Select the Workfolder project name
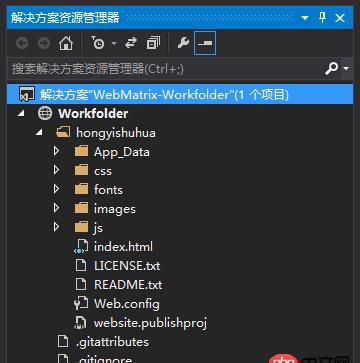360x363 pixels. [x=93, y=114]
